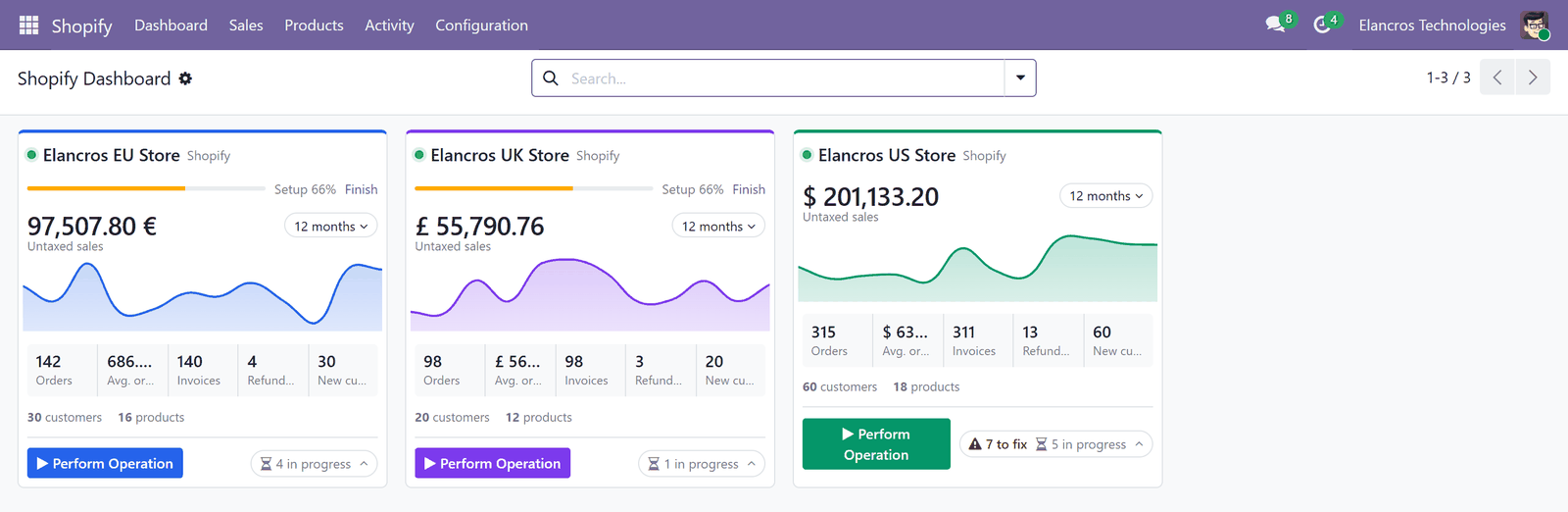Open Elancros UK Store title
The height and width of the screenshot is (512, 1568).
(x=500, y=155)
